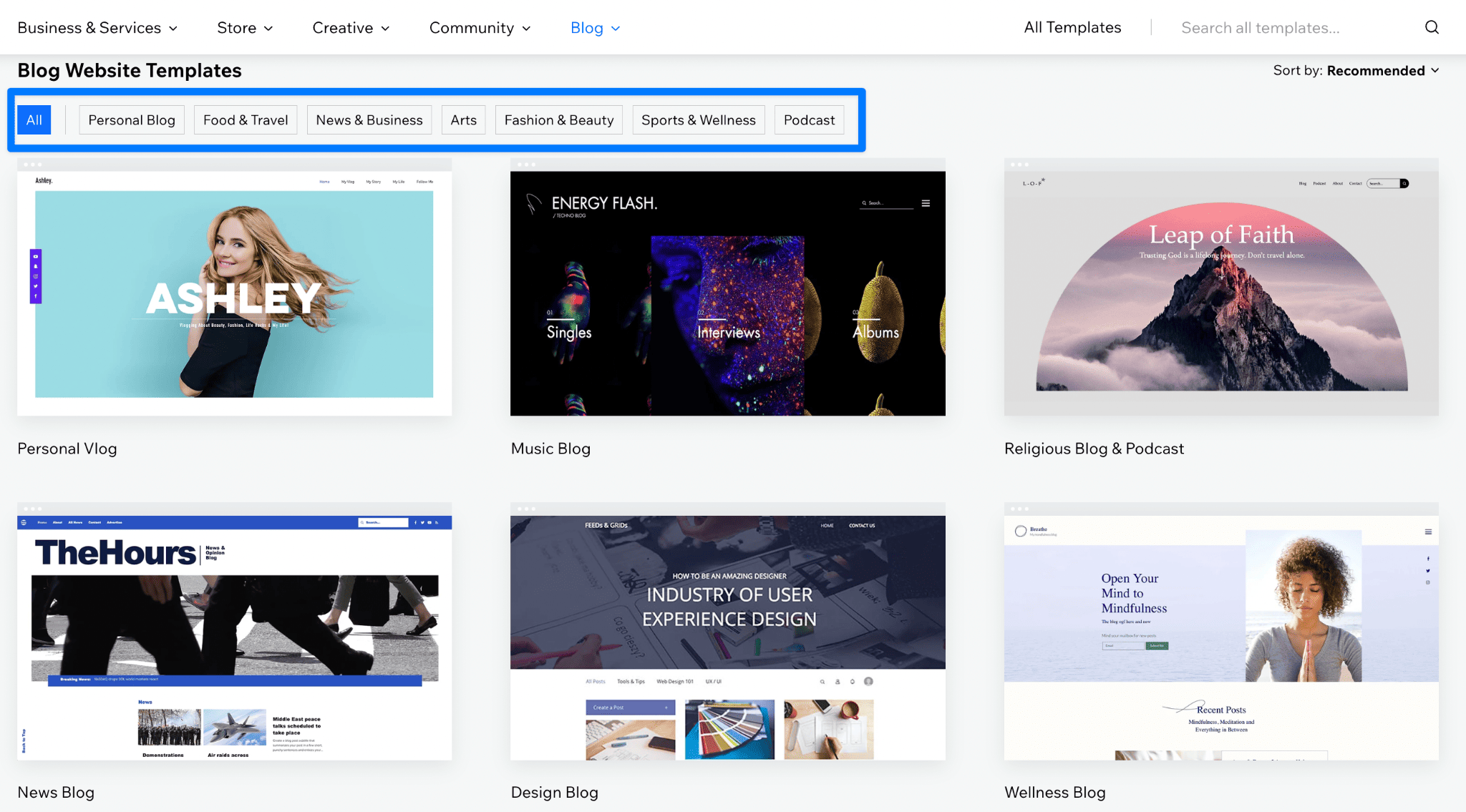This screenshot has height=812, width=1466.
Task: Click the Business & Services dropdown chevron
Action: 174,27
